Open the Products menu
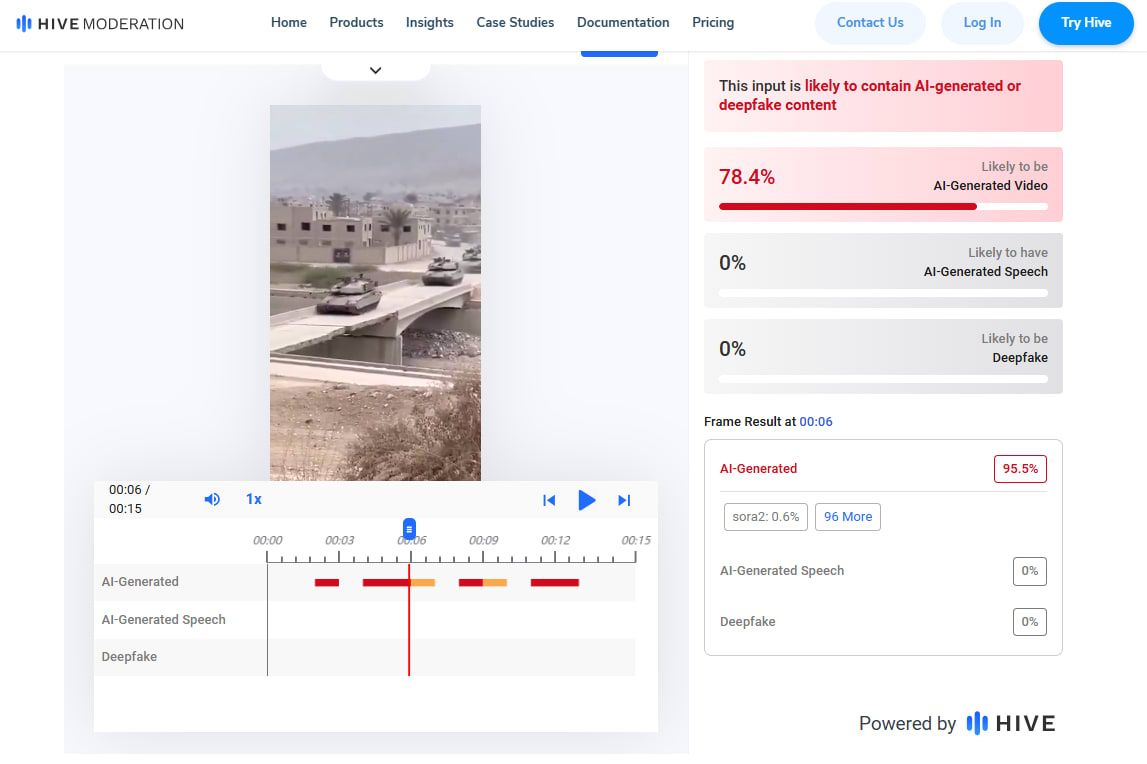The image size is (1147, 764). (x=356, y=22)
